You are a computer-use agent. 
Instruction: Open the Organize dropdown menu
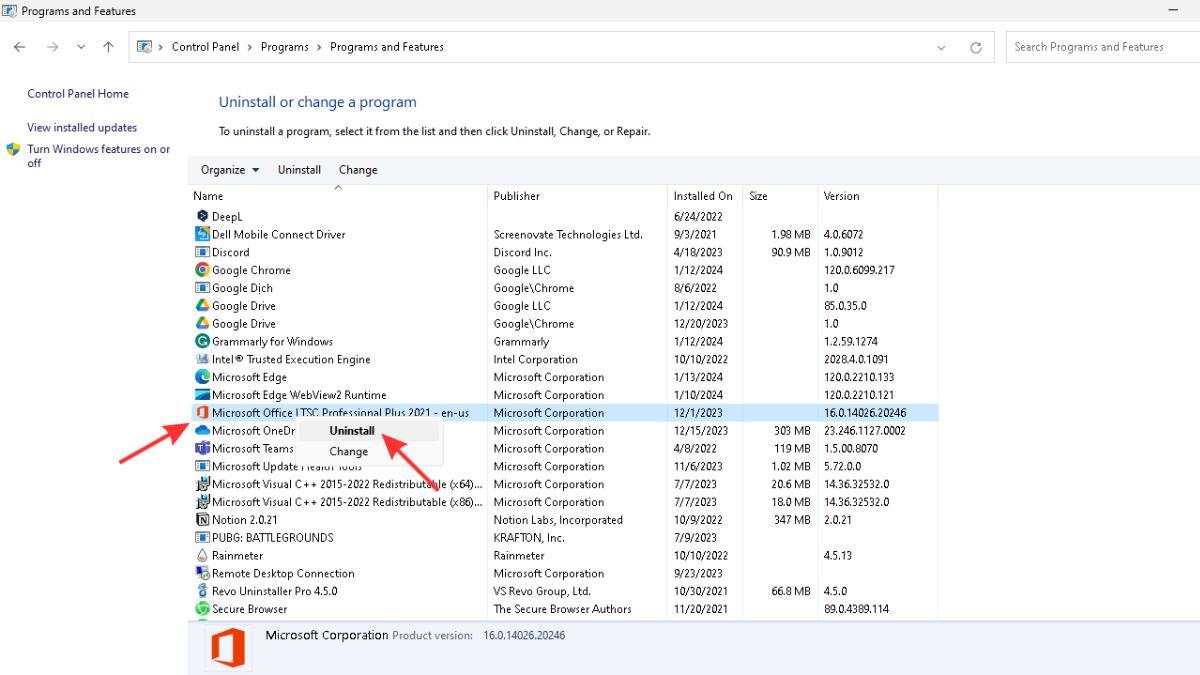(230, 170)
